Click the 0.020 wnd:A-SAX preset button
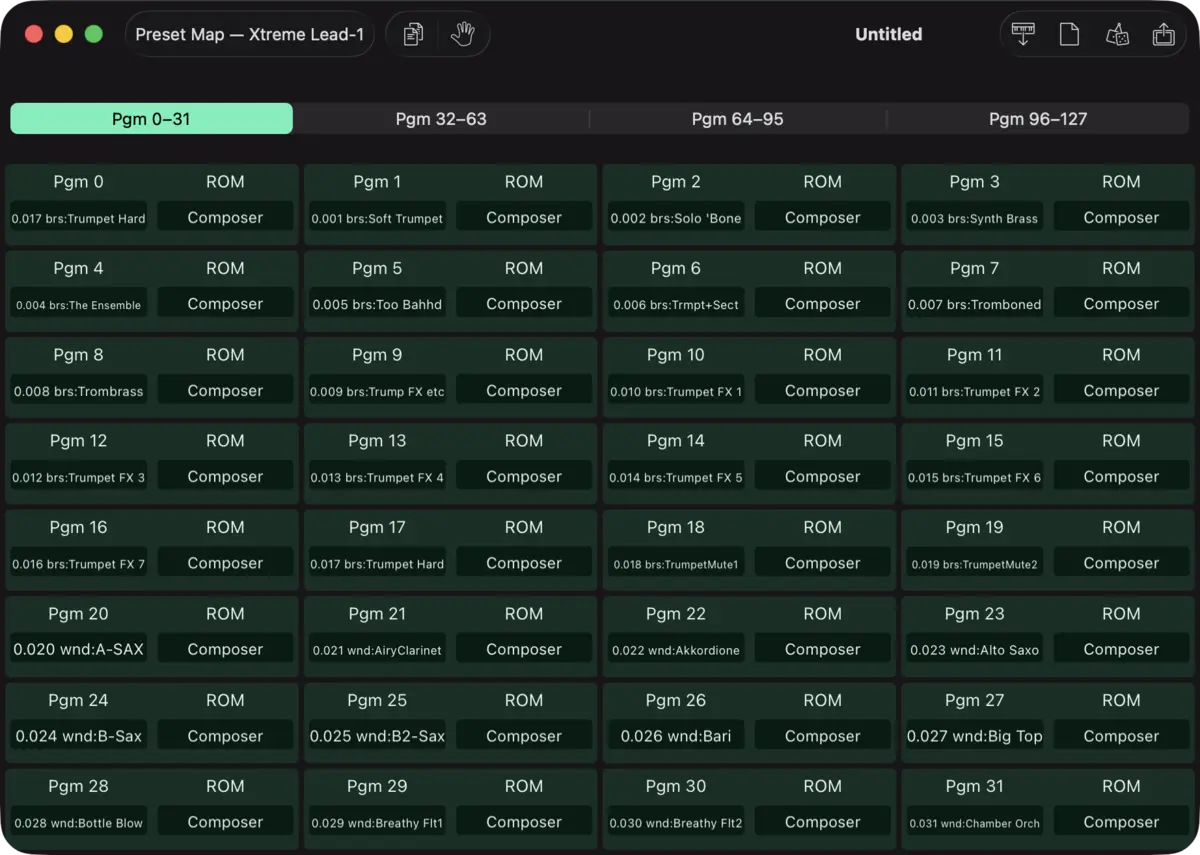This screenshot has width=1200, height=855. tap(78, 650)
